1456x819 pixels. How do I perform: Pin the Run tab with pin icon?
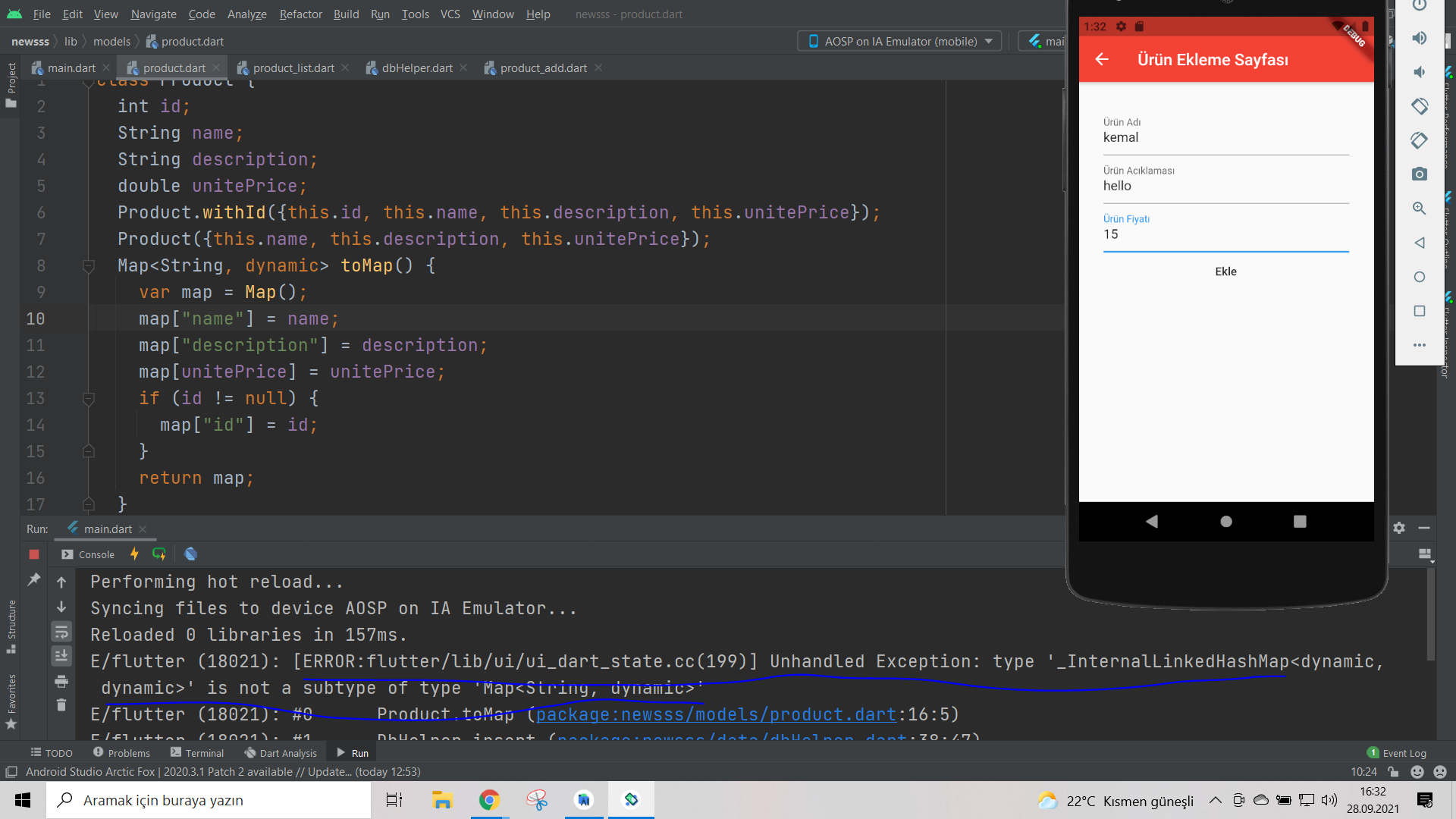click(x=34, y=580)
